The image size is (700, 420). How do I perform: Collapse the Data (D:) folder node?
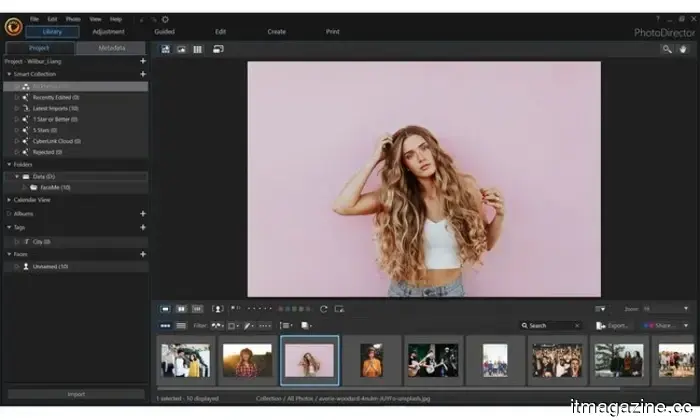point(17,176)
